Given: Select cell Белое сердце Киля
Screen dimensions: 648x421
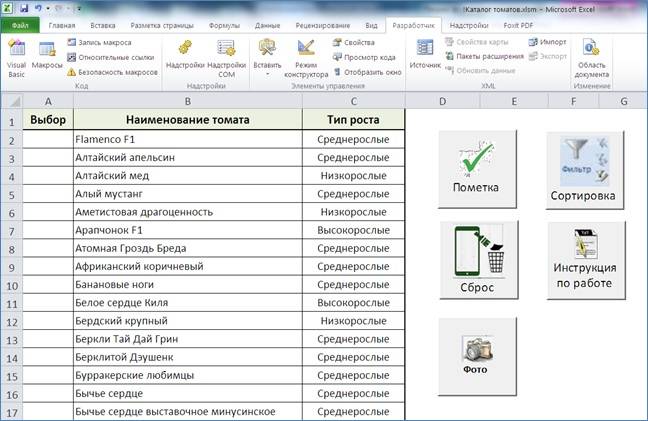Looking at the screenshot, I should [188, 303].
